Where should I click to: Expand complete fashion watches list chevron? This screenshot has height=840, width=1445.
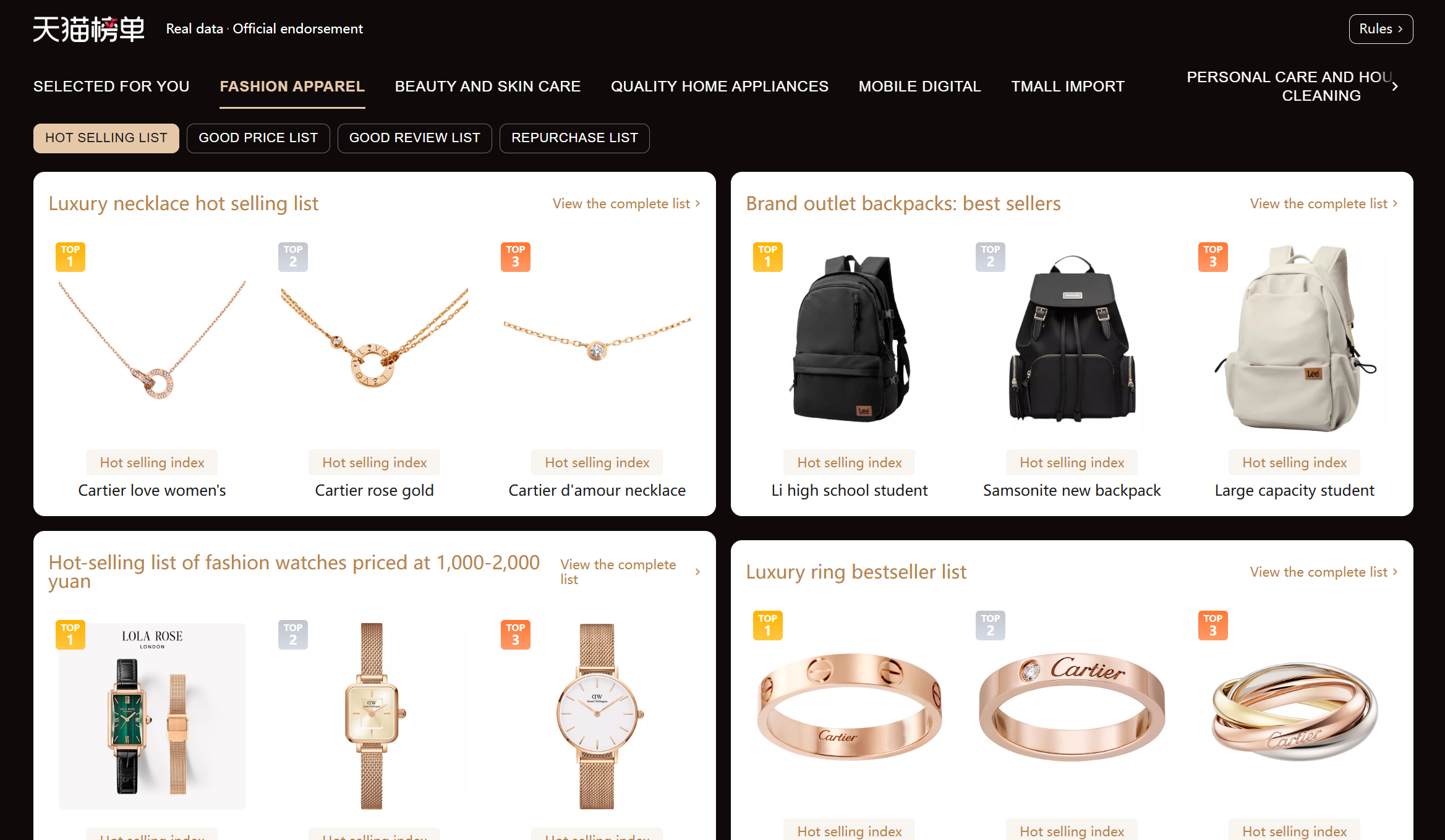[697, 572]
